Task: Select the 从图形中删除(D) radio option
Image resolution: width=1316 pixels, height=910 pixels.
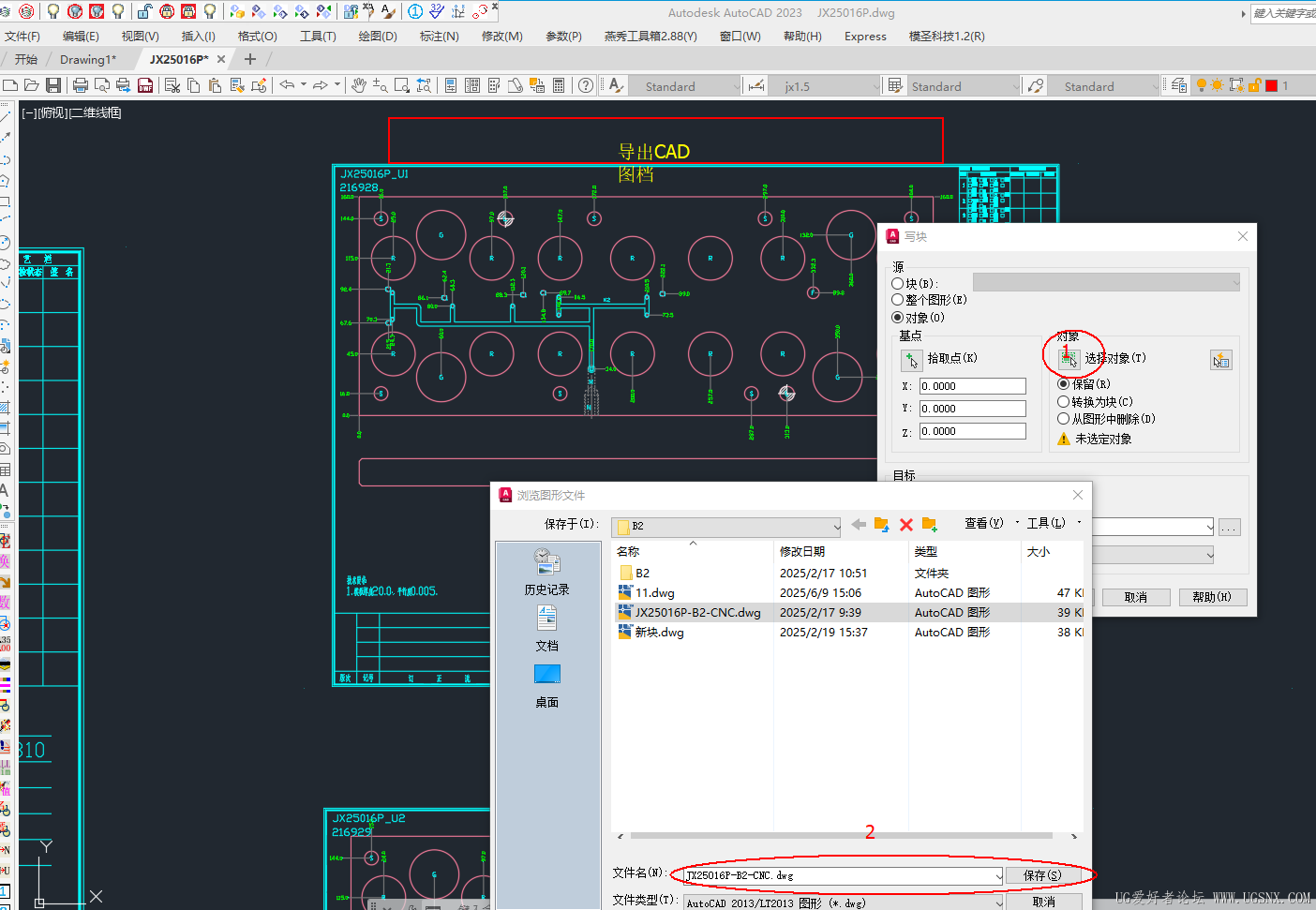Action: (x=1063, y=419)
